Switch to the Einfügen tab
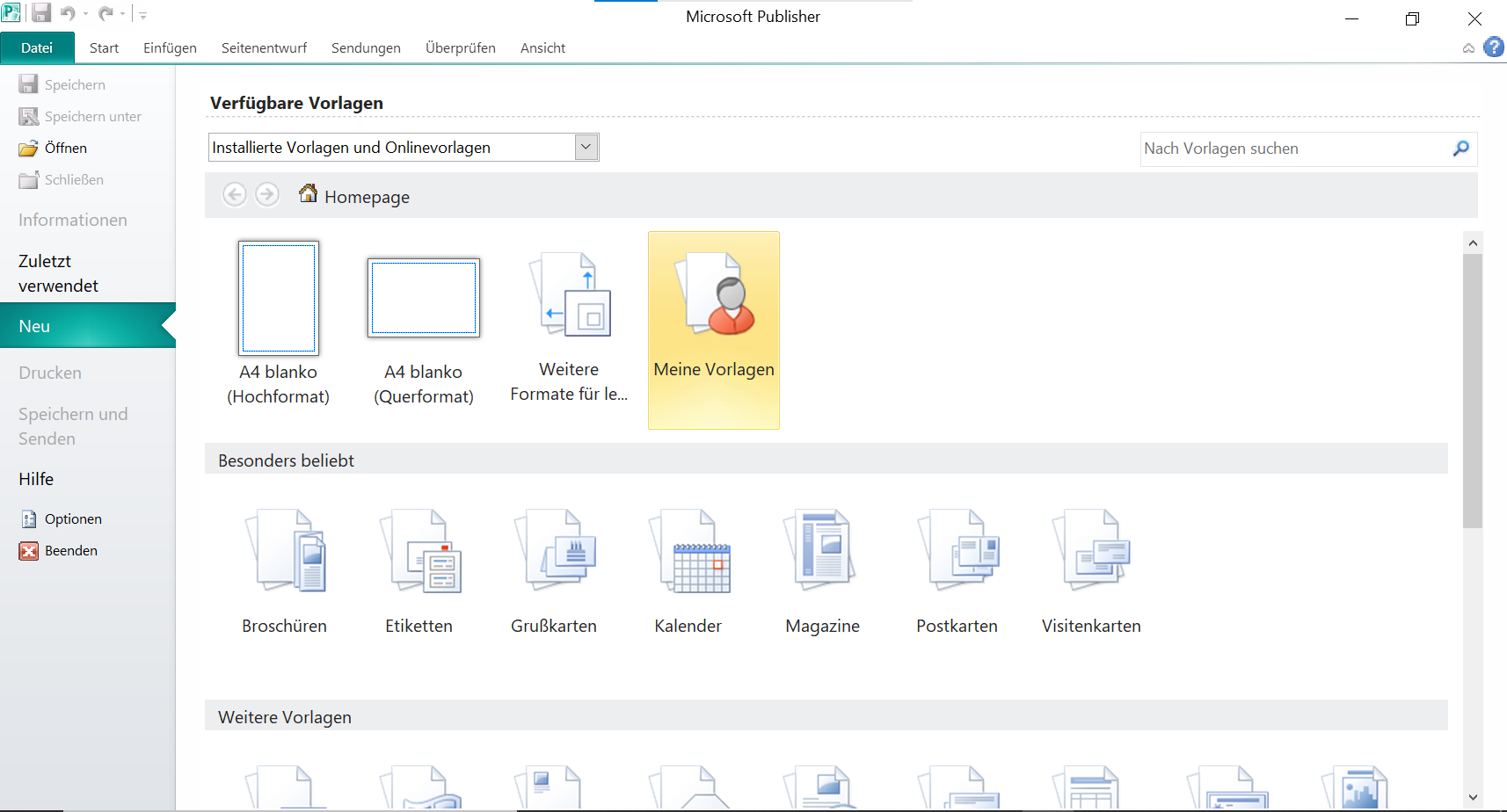The height and width of the screenshot is (812, 1507). click(170, 47)
